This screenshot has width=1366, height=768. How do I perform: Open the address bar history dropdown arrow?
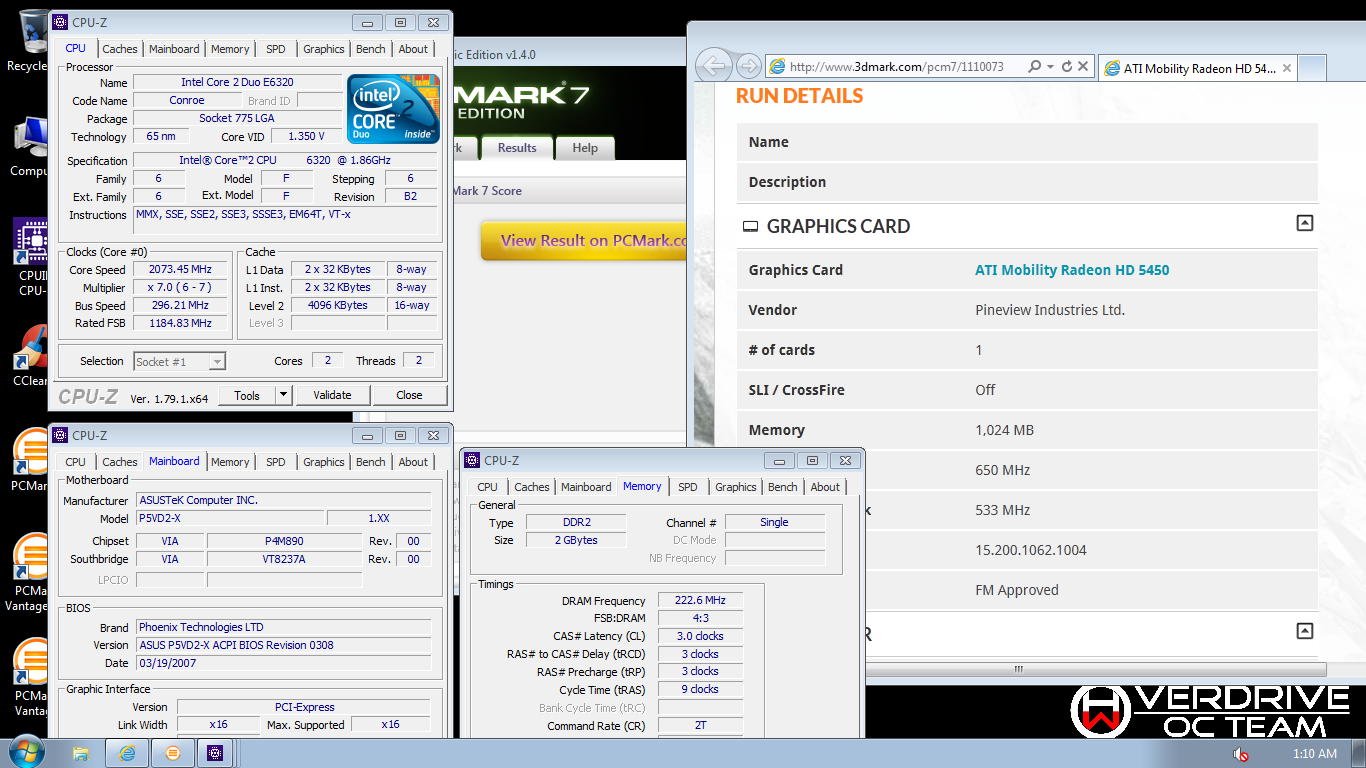tap(1050, 66)
